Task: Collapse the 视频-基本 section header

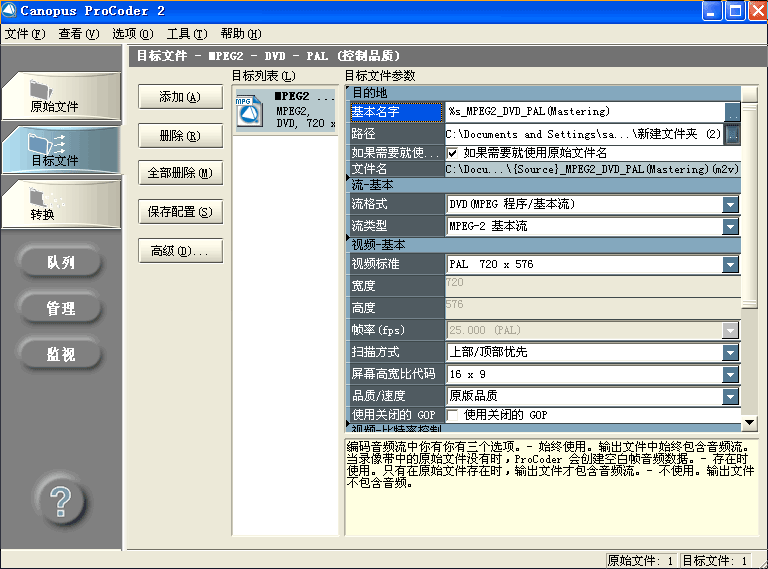Action: tap(348, 238)
